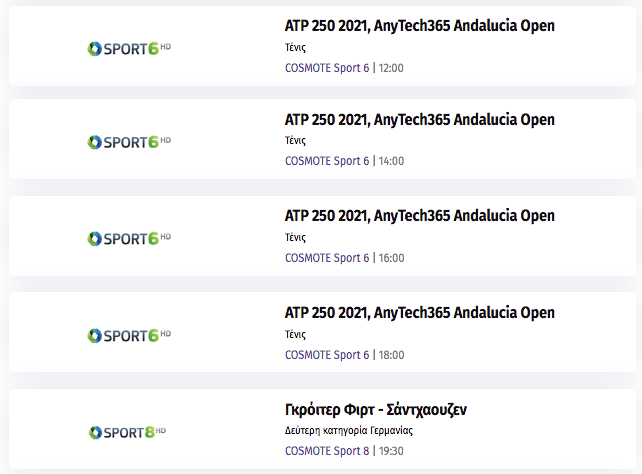Viewport: 642px width, 474px height.
Task: Click the Sport 6 HD logo in the 14:00 row
Action: coord(129,142)
